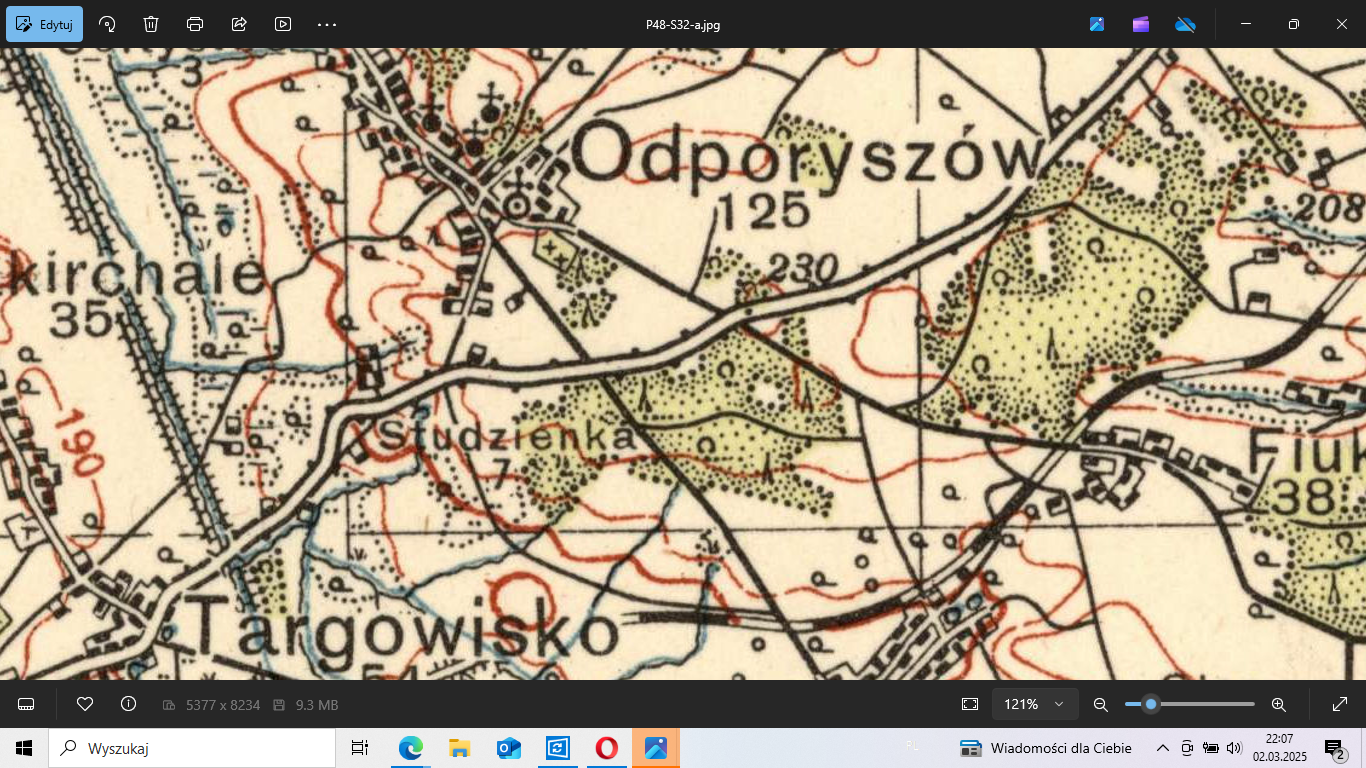
Task: Zoom out with the minus magnifier
Action: pos(1101,704)
